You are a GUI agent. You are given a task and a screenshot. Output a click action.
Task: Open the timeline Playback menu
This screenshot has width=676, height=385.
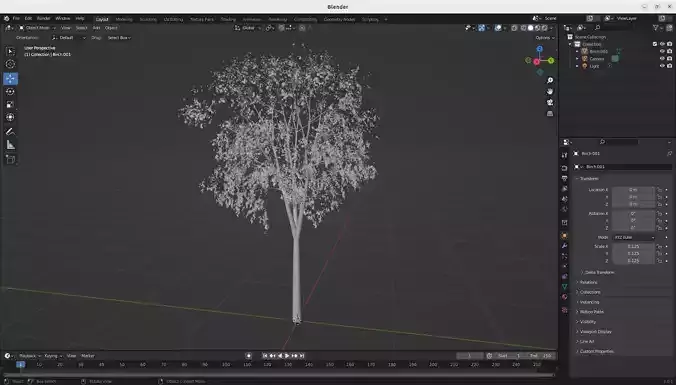[x=29, y=356]
